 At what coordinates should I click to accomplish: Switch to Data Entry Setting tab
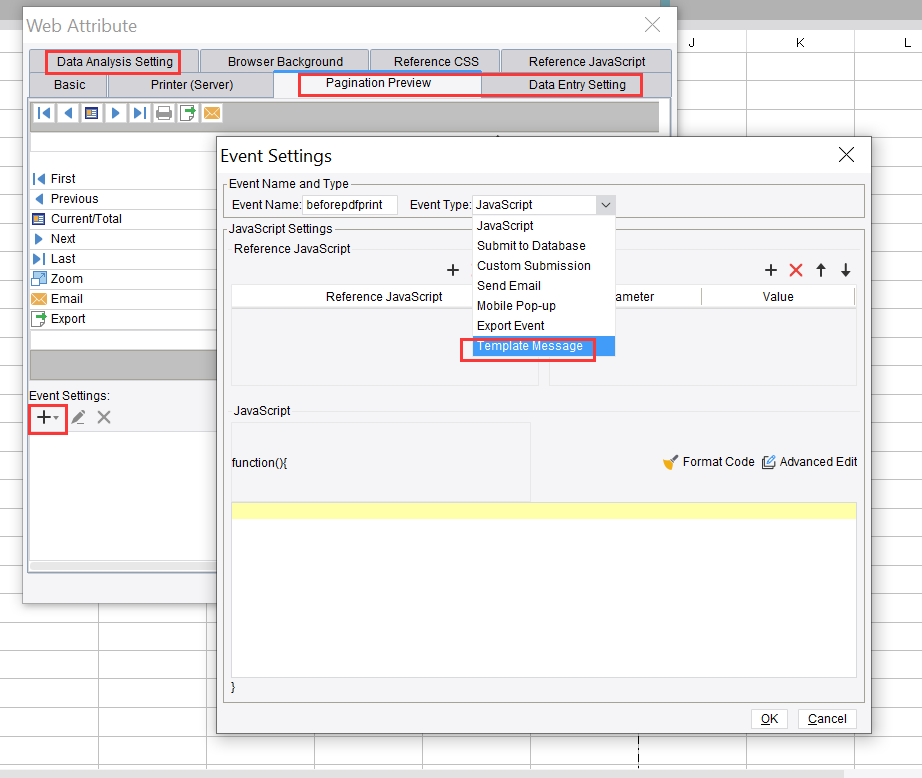(577, 85)
